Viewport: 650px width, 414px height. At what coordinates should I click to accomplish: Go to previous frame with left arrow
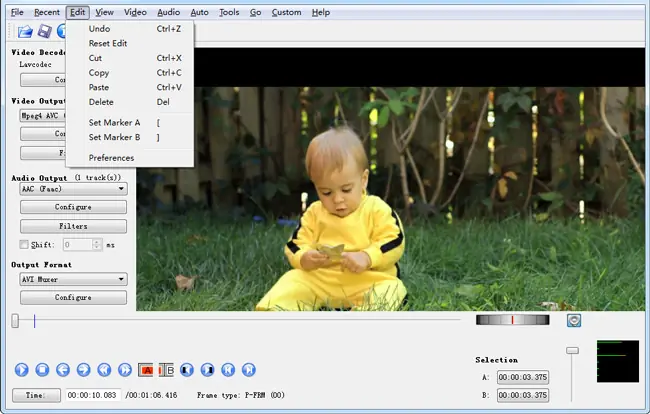(x=63, y=370)
